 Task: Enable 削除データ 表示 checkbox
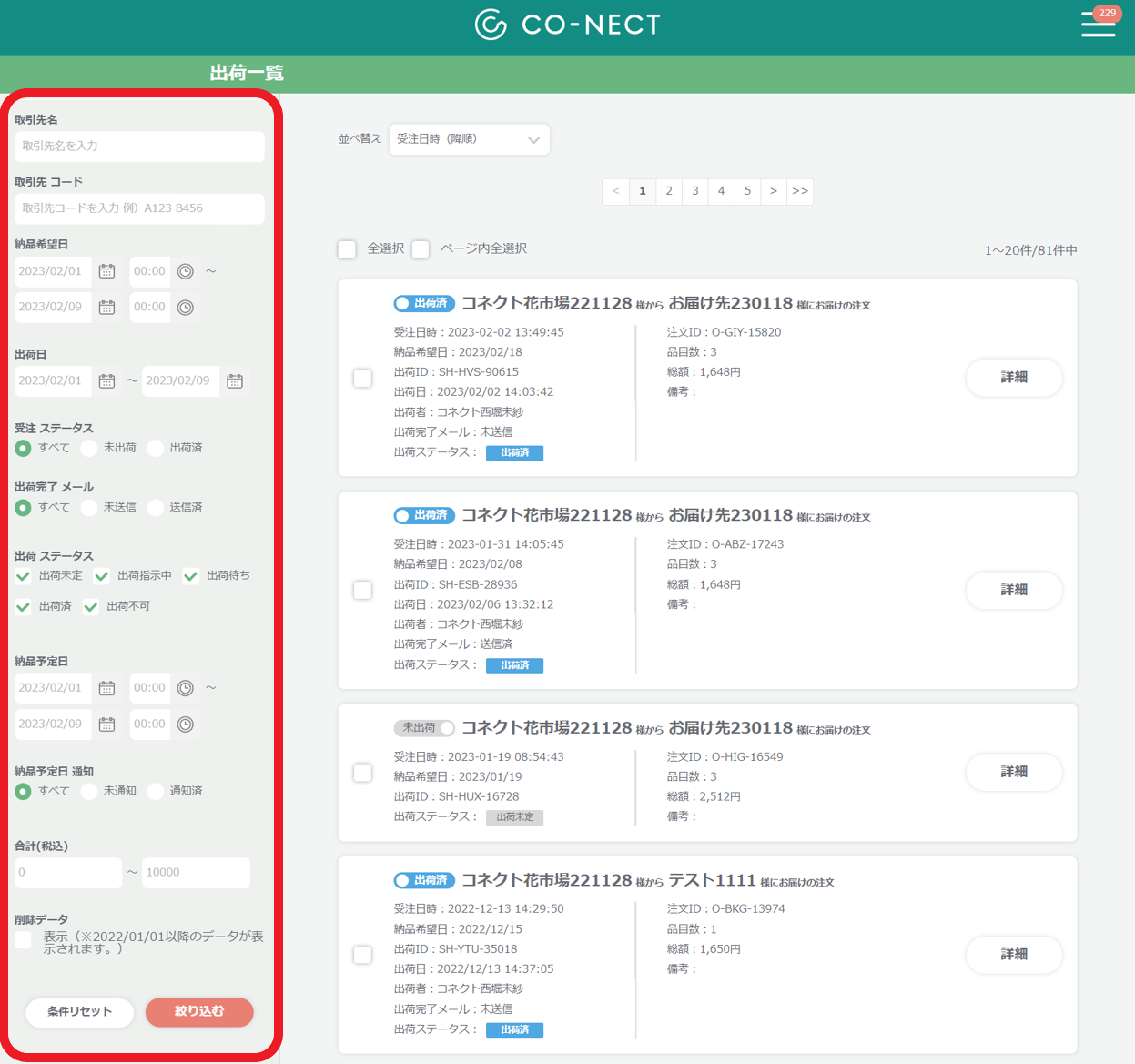pyautogui.click(x=24, y=940)
